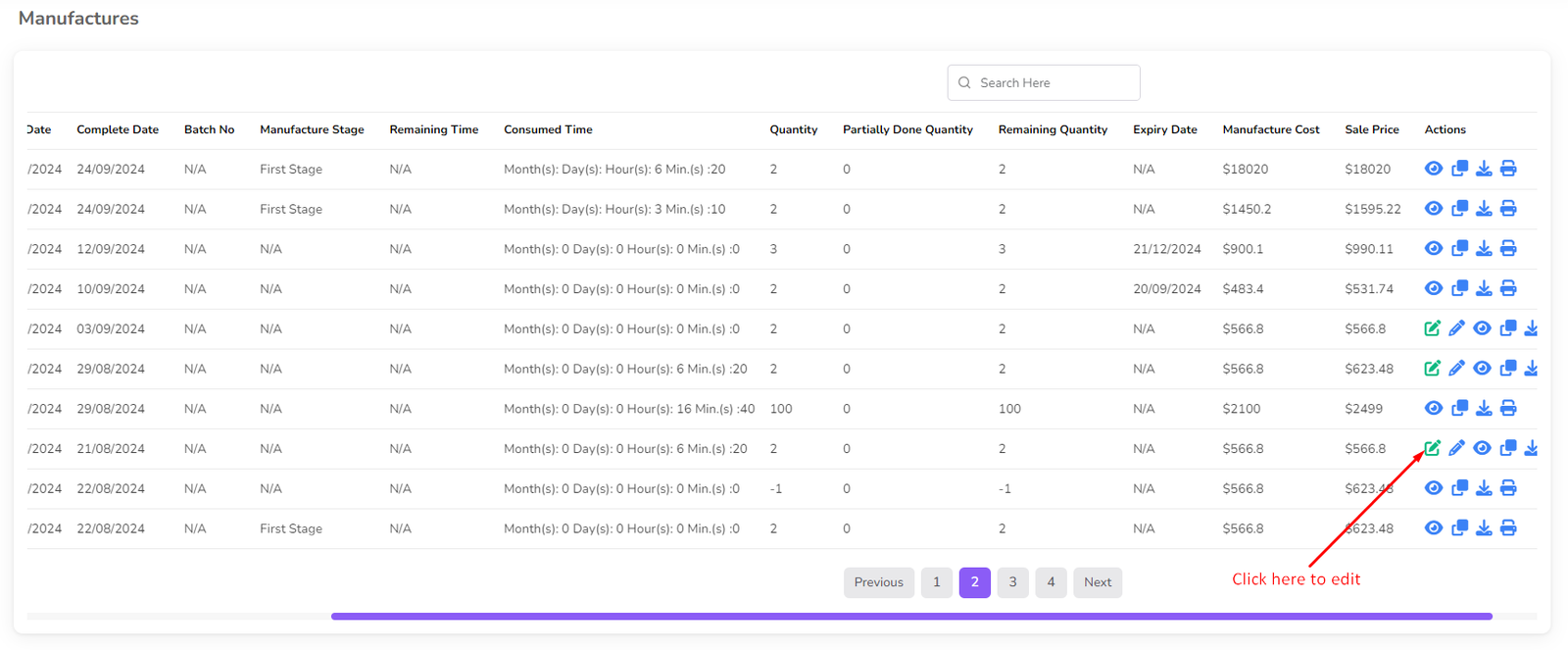1568x650 pixels.
Task: Go to page 1 of results
Action: coord(936,582)
